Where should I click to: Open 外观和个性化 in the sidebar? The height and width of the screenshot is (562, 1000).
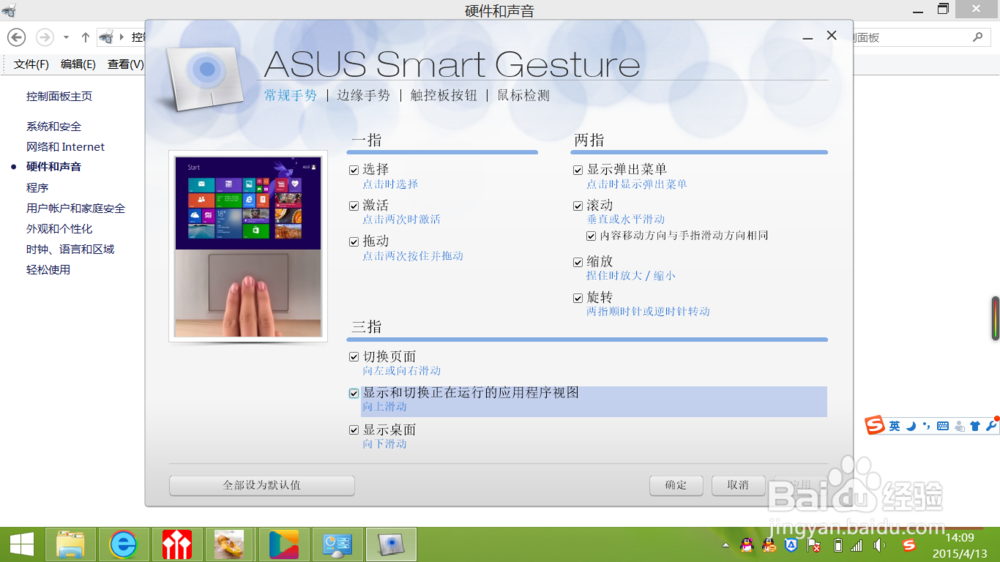pos(59,229)
